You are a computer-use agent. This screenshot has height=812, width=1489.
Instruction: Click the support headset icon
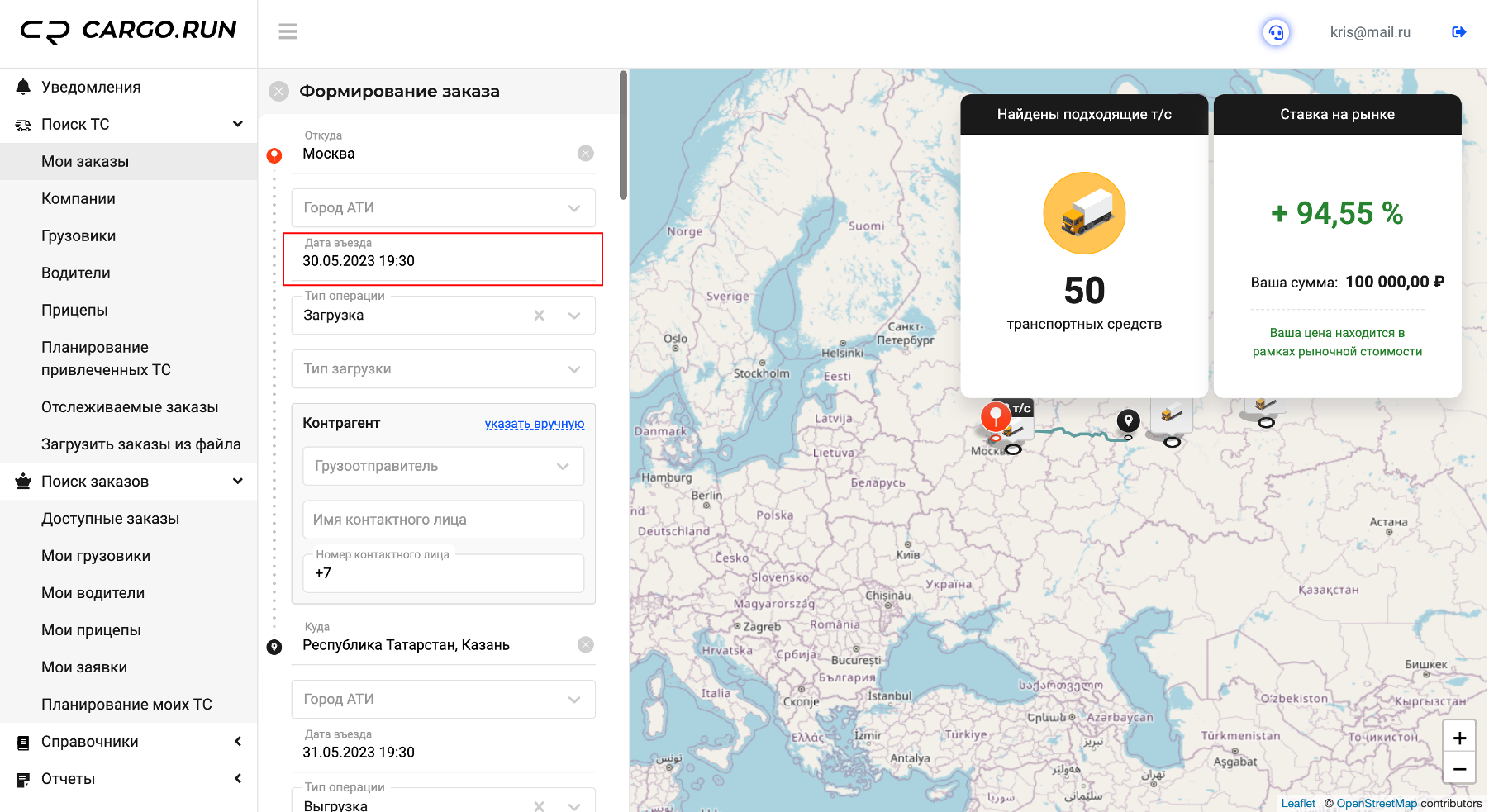click(1276, 32)
